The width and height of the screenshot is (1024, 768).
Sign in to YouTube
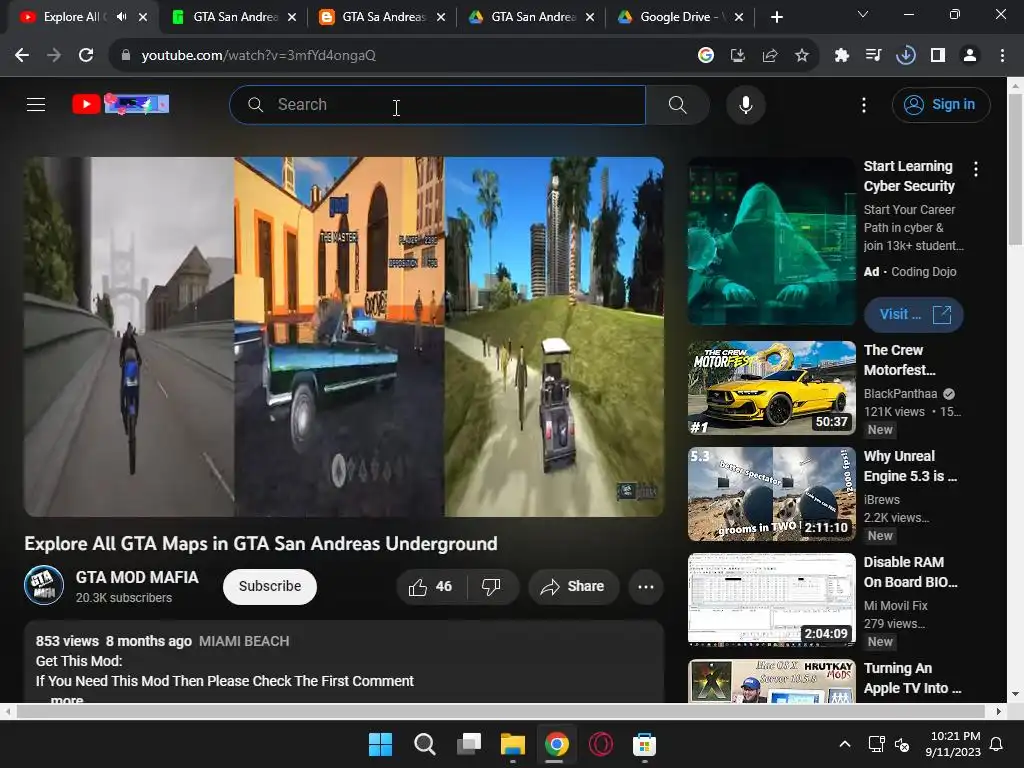940,104
